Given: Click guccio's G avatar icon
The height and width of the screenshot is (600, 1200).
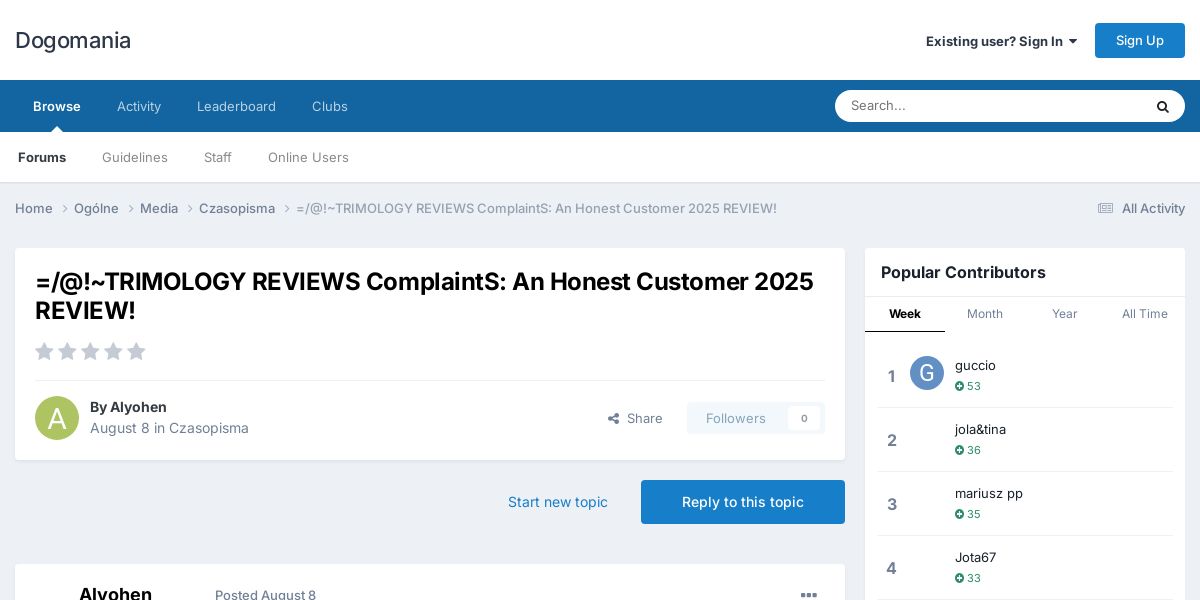Looking at the screenshot, I should point(927,373).
